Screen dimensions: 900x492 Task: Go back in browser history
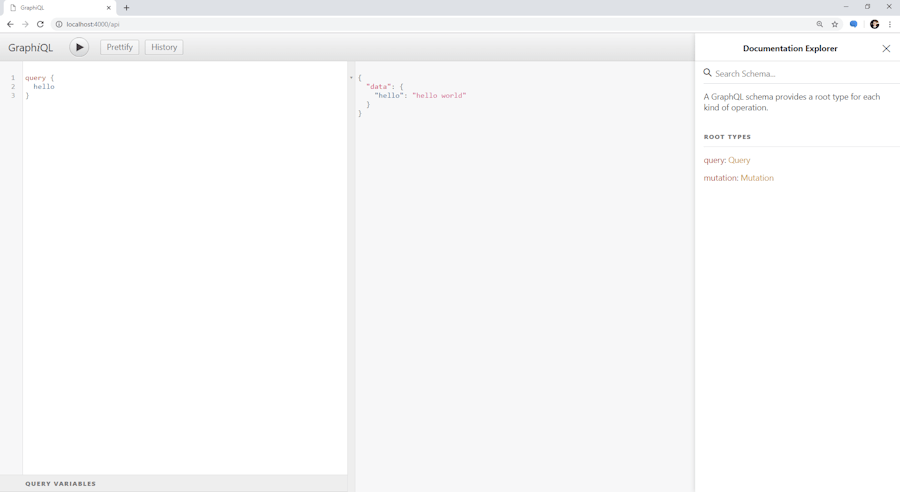click(x=10, y=24)
